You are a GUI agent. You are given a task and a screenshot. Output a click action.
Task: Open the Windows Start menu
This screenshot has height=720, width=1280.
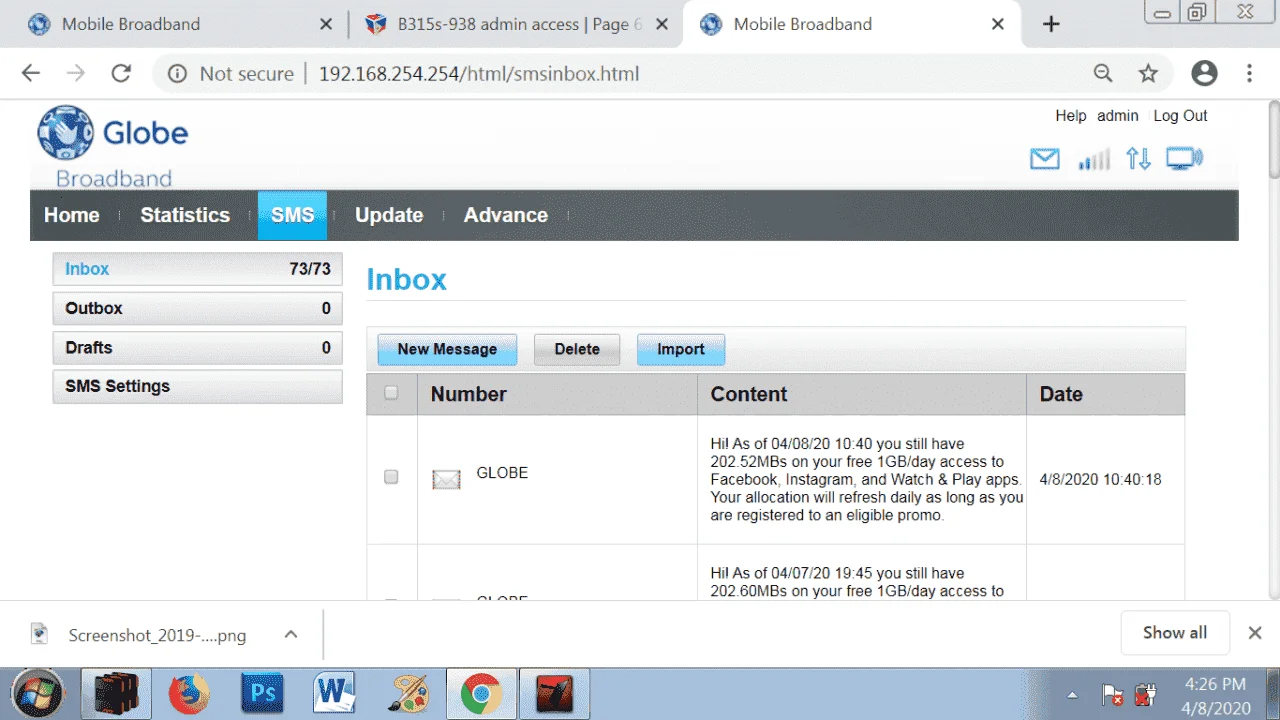click(37, 694)
